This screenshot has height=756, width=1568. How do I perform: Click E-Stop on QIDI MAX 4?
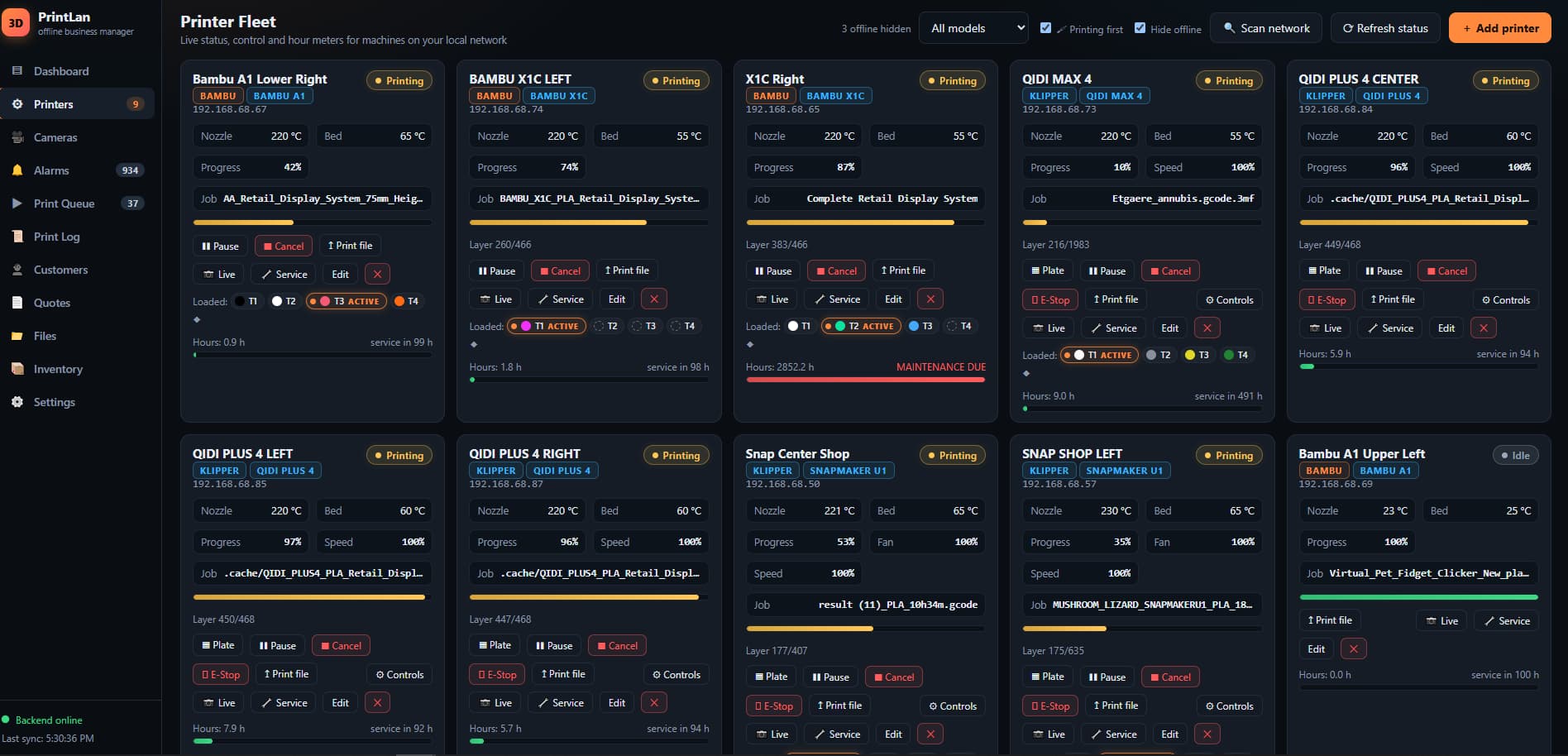coord(1049,299)
